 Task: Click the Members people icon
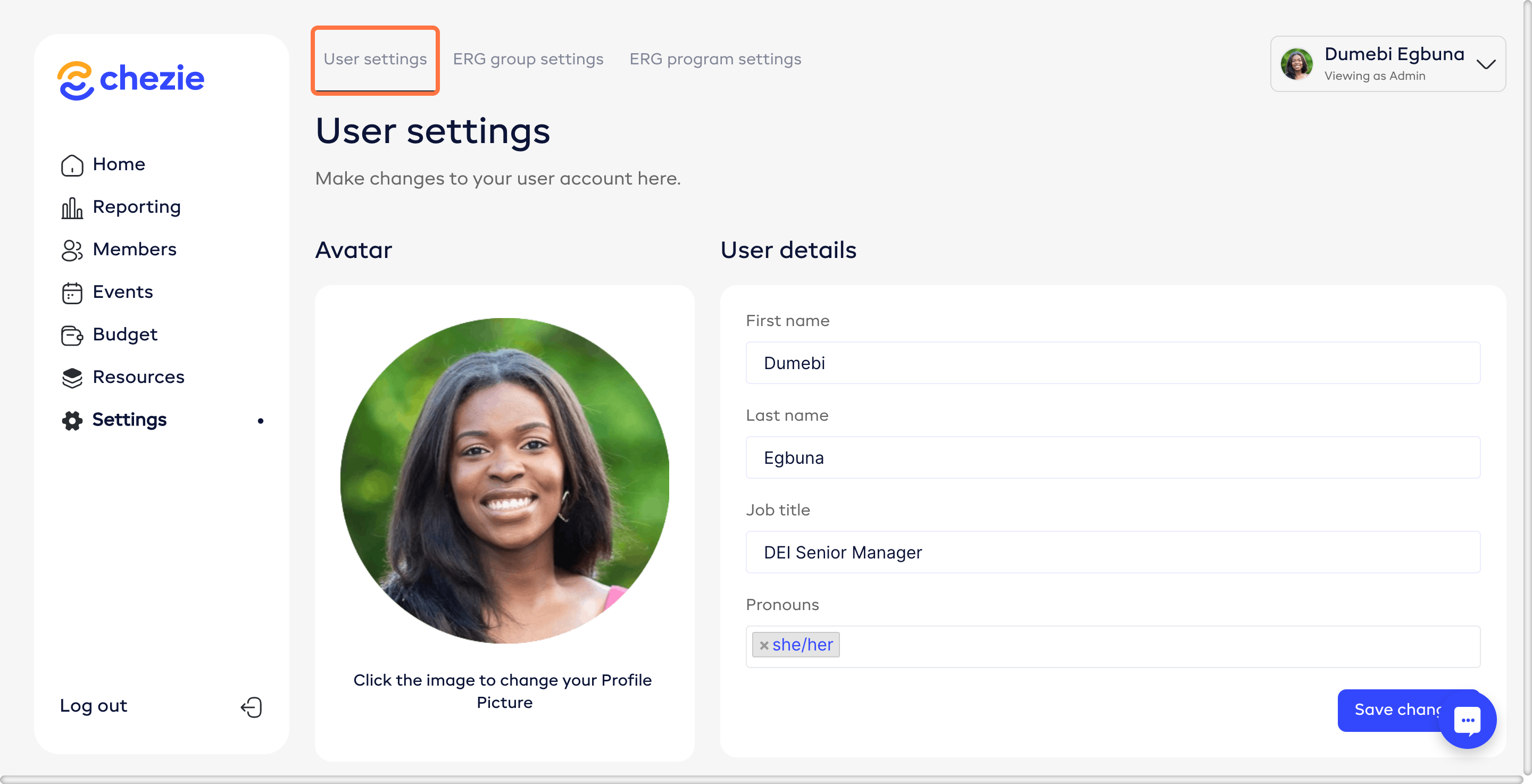[x=72, y=250]
